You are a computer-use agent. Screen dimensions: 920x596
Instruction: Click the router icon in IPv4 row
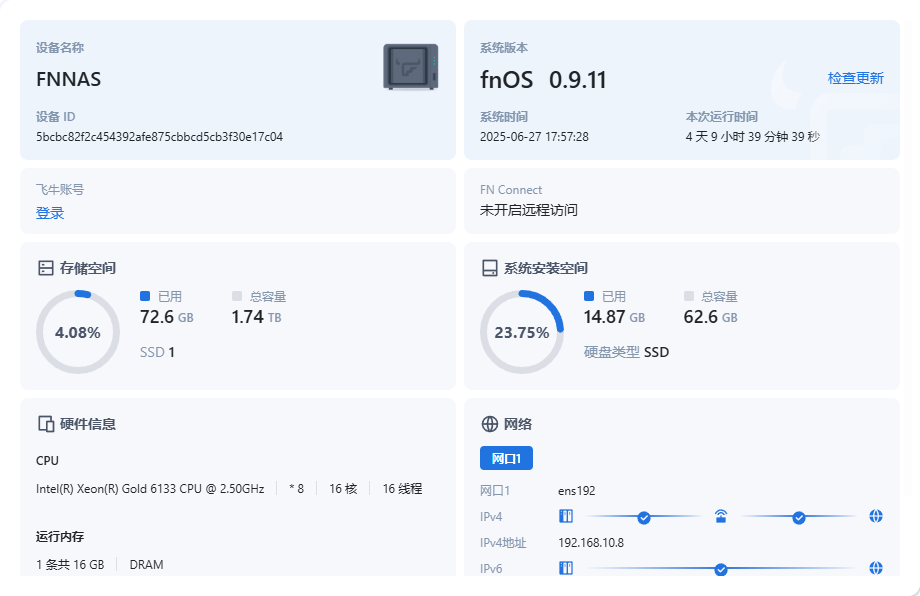(x=721, y=516)
